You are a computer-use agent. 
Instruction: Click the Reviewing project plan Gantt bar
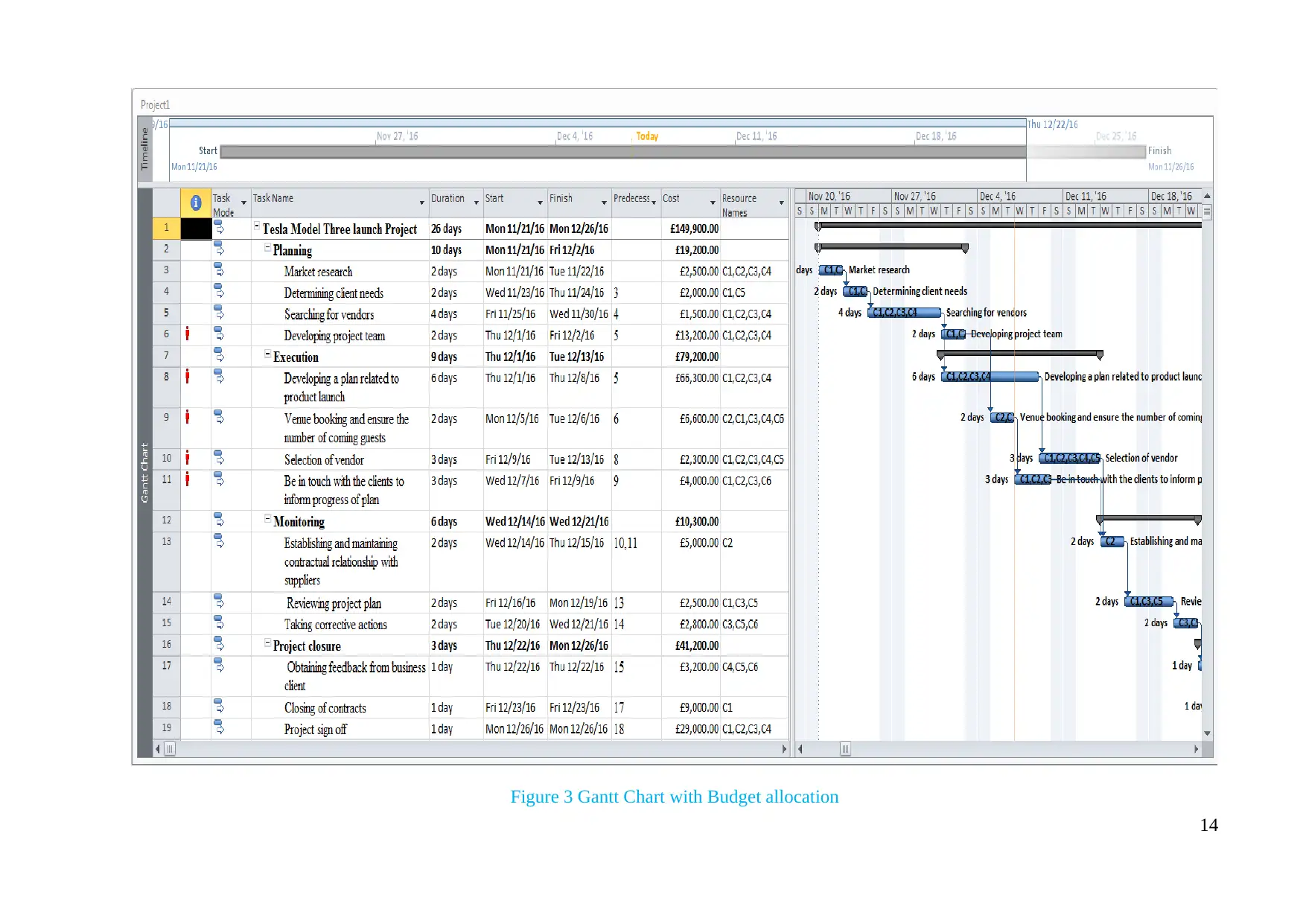pyautogui.click(x=1150, y=602)
